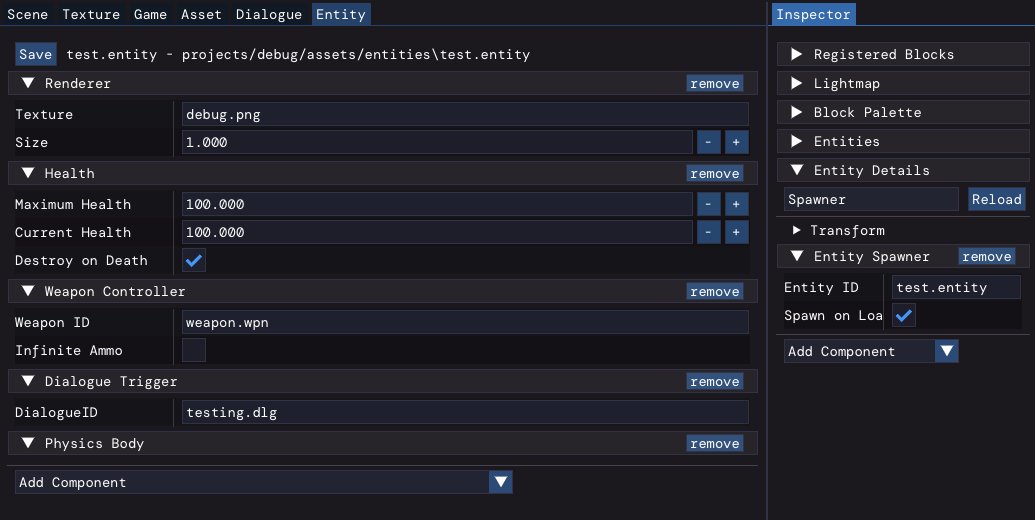Switch to the Dialogue tab
The height and width of the screenshot is (520, 1035).
pyautogui.click(x=269, y=14)
